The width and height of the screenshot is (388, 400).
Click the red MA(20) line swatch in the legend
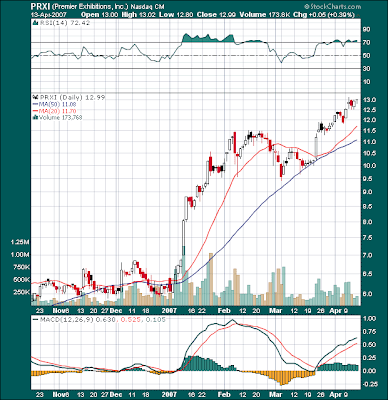click(x=35, y=111)
